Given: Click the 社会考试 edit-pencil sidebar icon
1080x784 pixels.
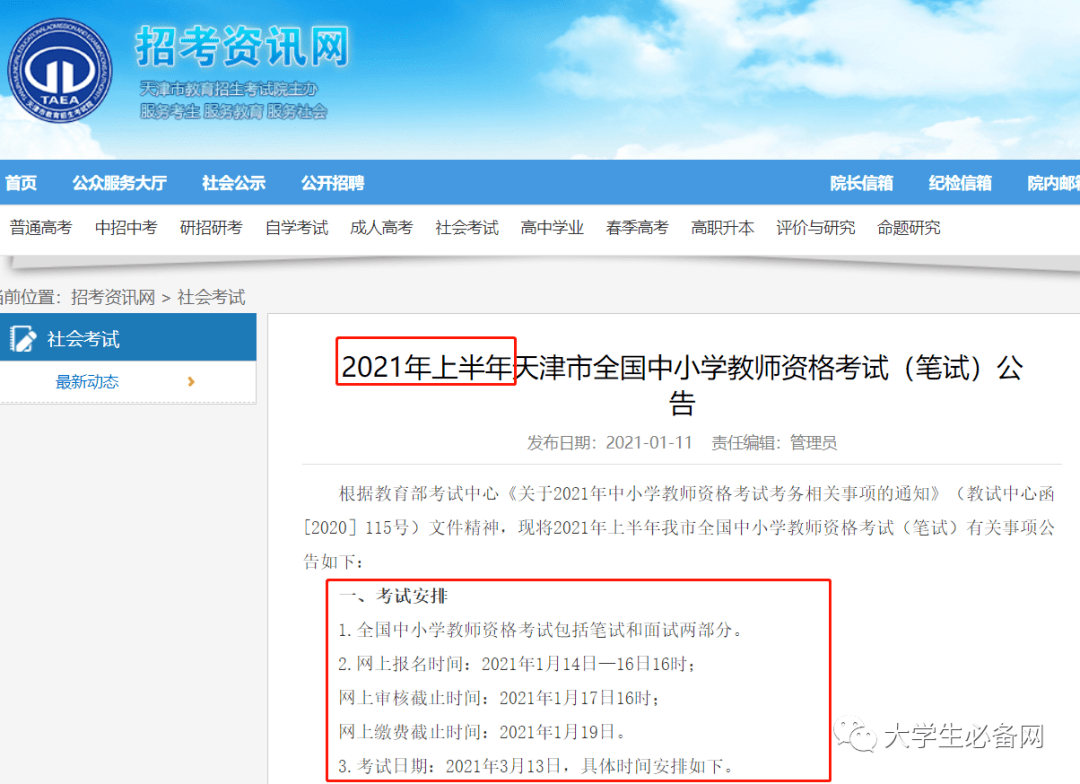Looking at the screenshot, I should click(23, 338).
